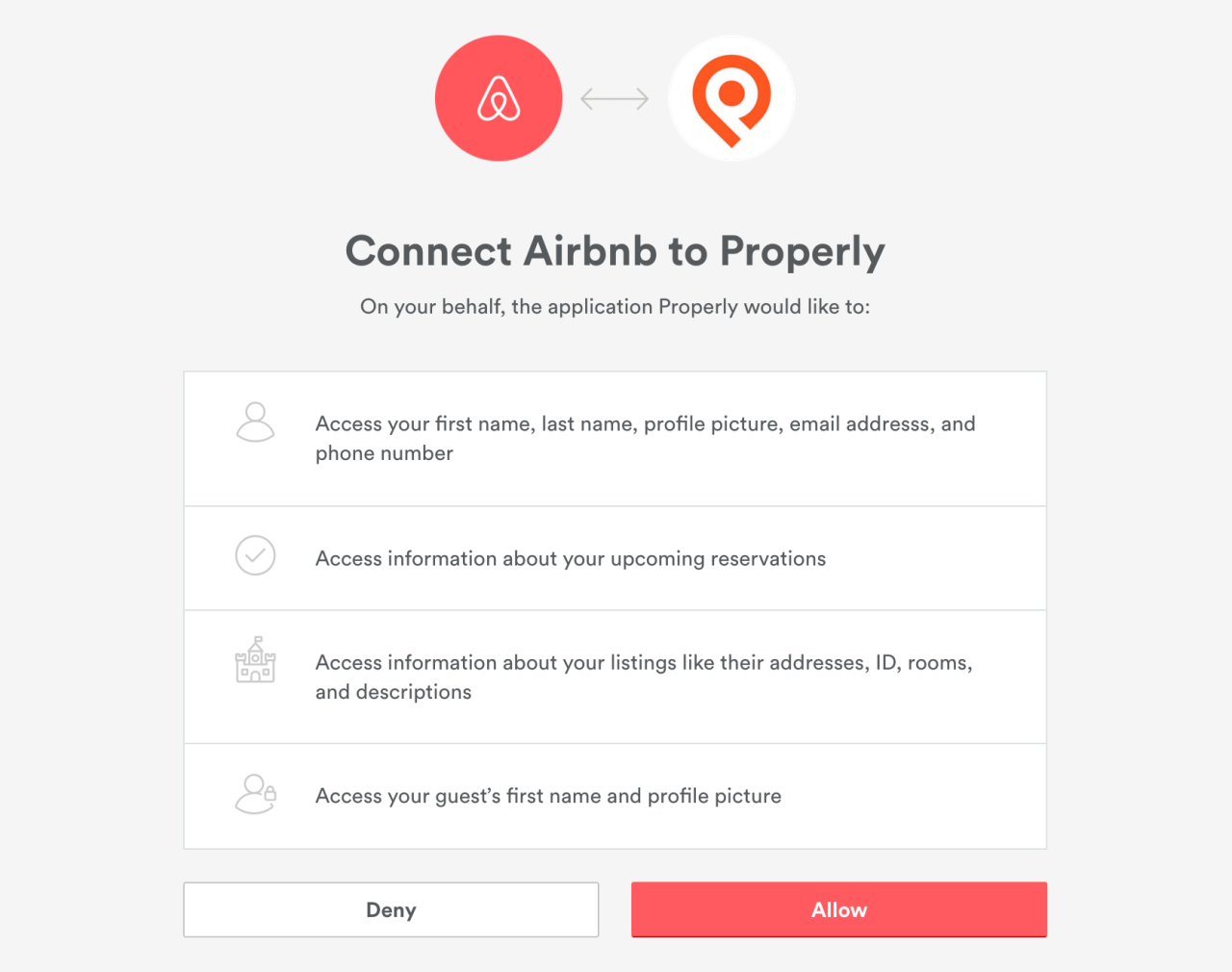Click the circled checkmark reservations icon
Image resolution: width=1232 pixels, height=972 pixels.
pyautogui.click(x=255, y=555)
